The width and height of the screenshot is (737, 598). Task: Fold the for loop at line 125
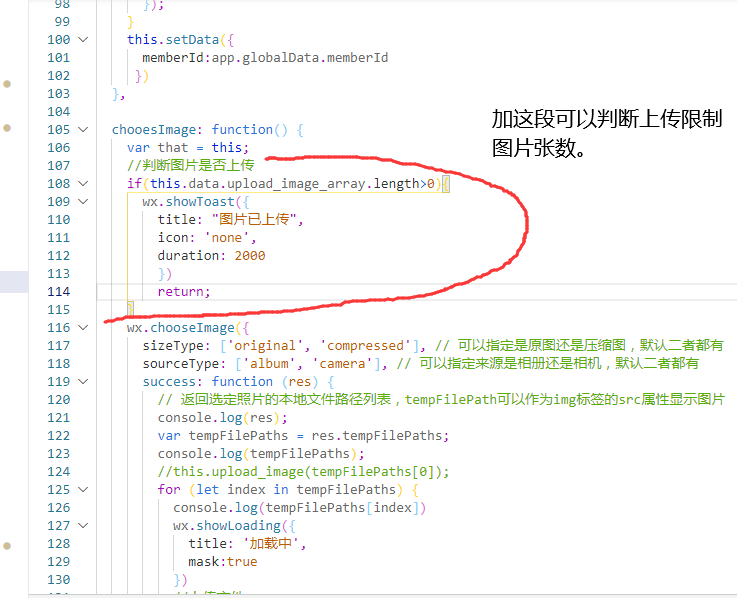click(x=83, y=490)
